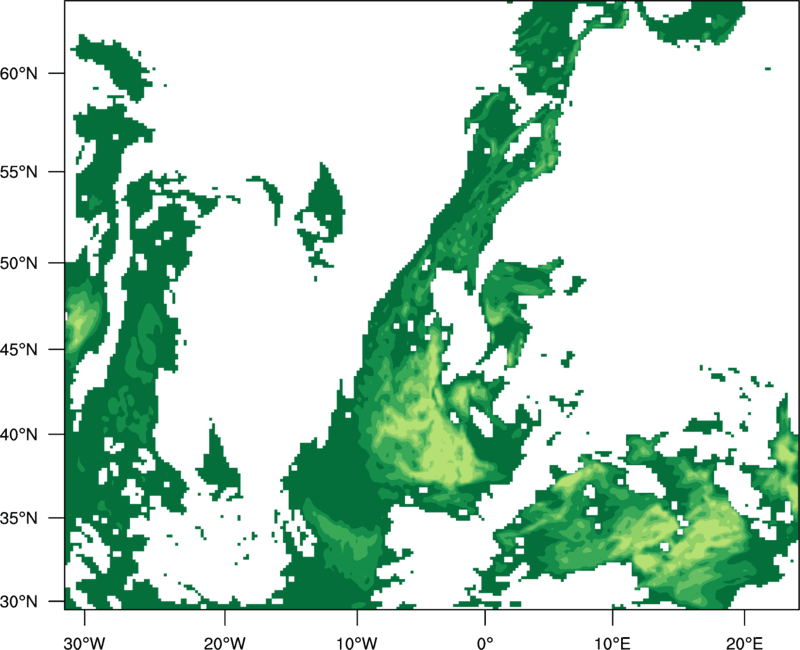Click the 20°W longitude label
Screen dimensions: 800x650
coord(225,643)
